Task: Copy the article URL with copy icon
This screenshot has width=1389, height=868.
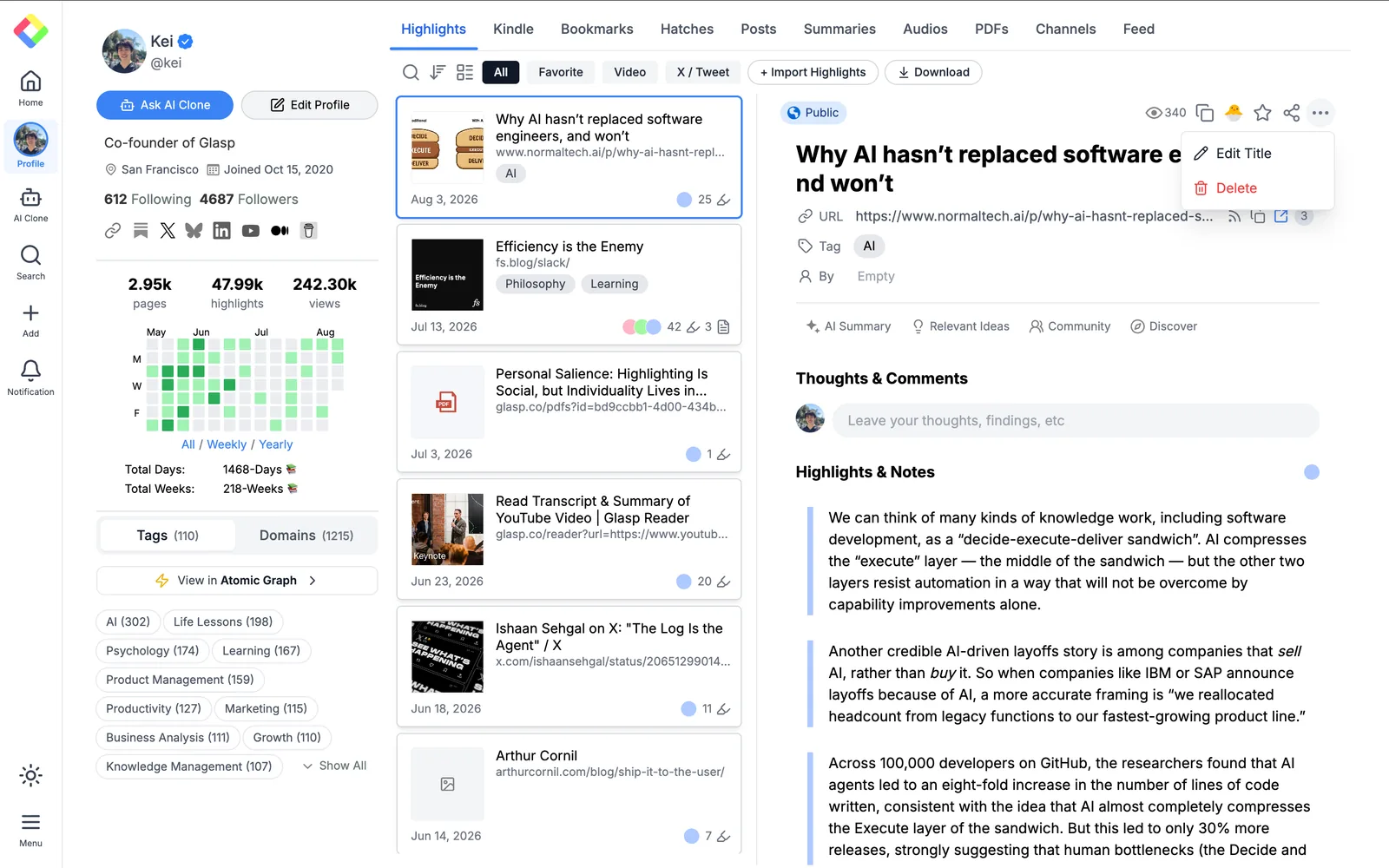Action: (x=1257, y=216)
